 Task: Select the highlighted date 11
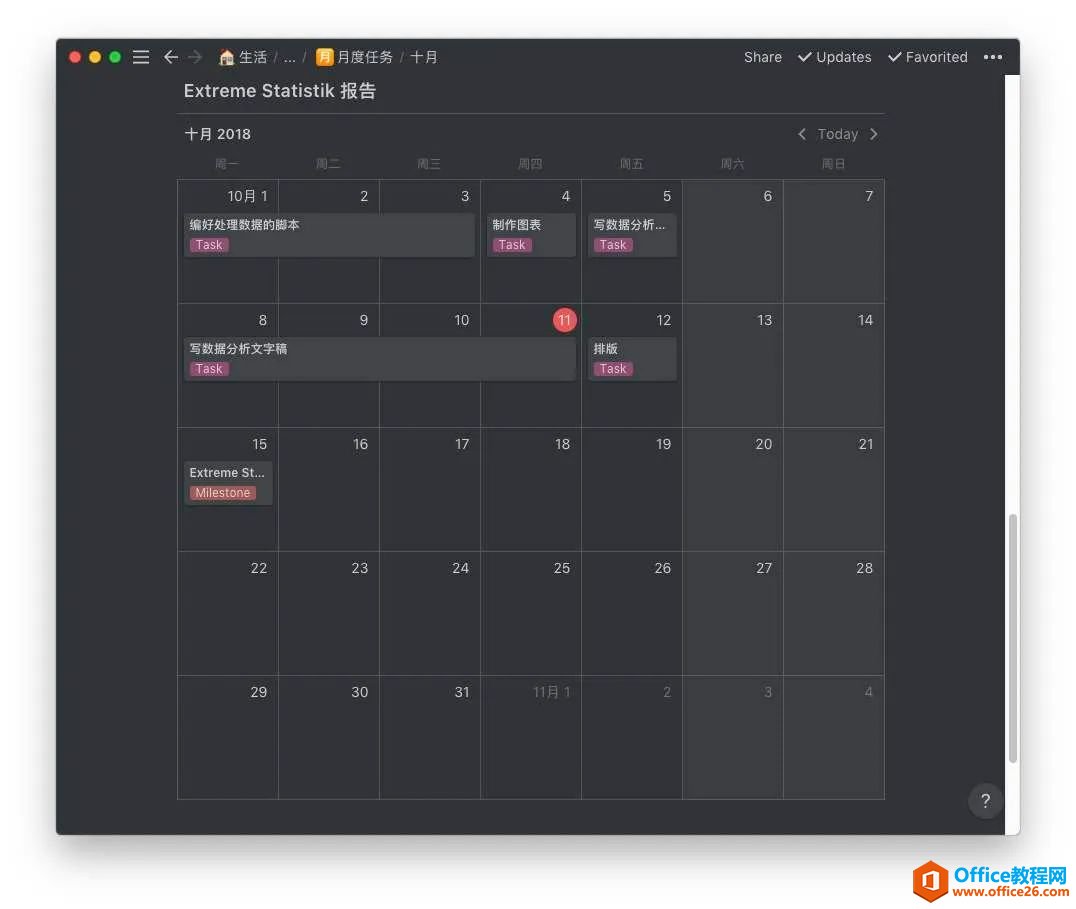(x=564, y=320)
